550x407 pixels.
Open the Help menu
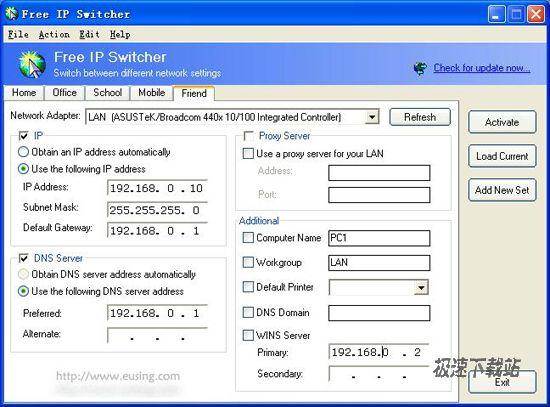(x=120, y=34)
